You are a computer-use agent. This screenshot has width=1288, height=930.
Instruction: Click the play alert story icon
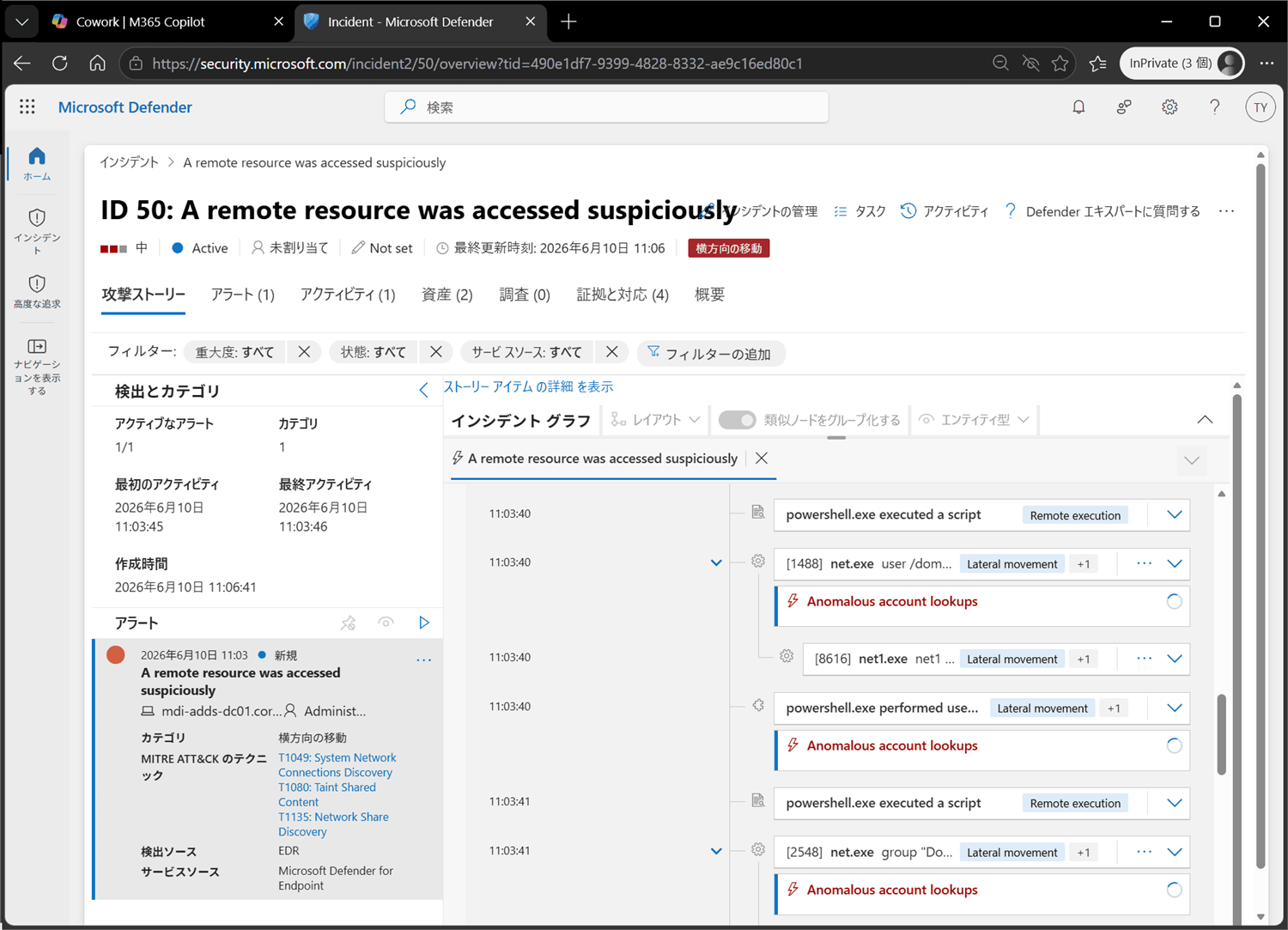[x=424, y=623]
